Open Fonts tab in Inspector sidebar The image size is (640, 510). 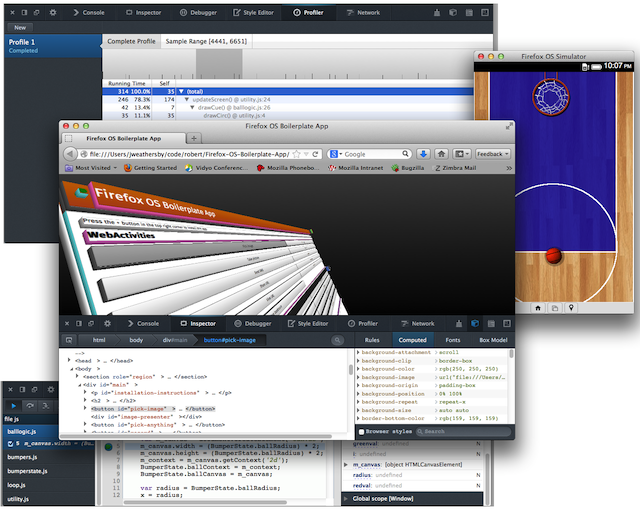point(453,340)
